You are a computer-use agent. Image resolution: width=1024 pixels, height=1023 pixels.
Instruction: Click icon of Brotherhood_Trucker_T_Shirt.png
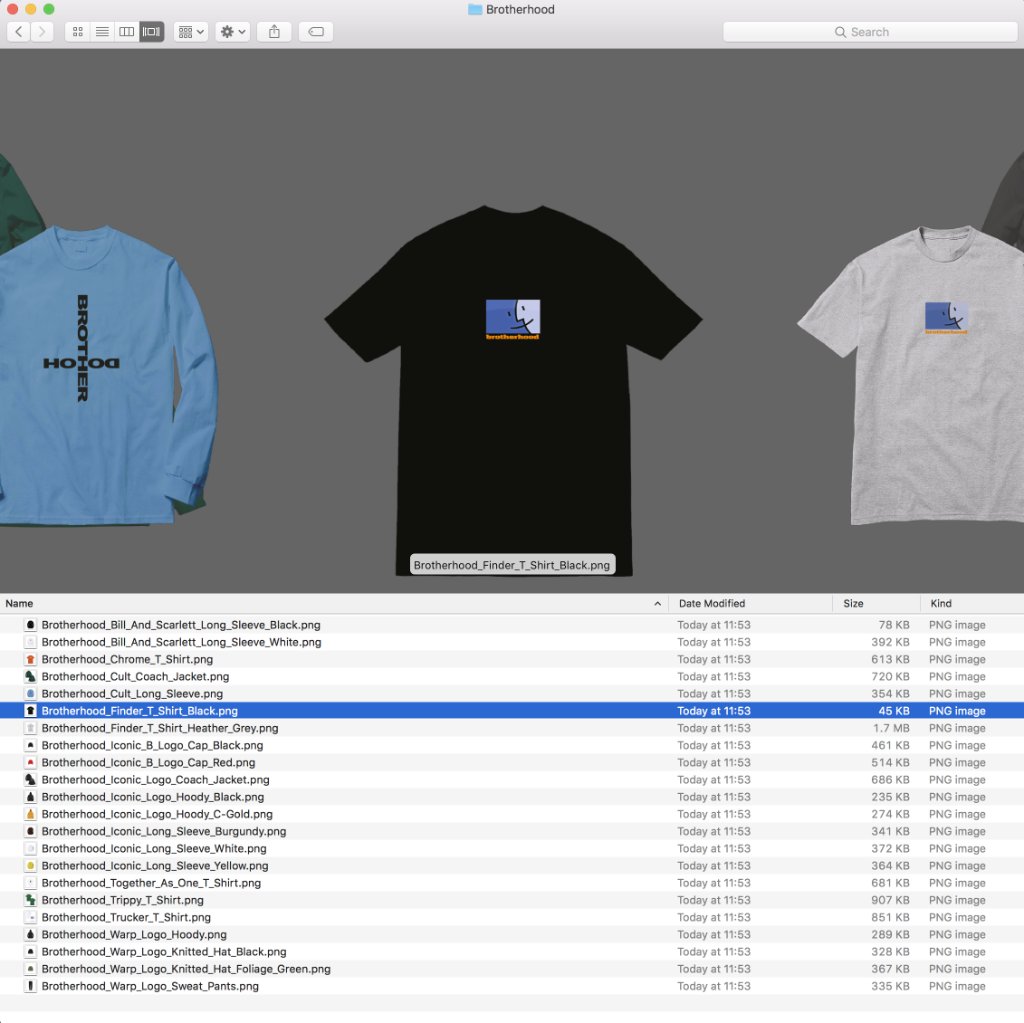click(x=30, y=917)
